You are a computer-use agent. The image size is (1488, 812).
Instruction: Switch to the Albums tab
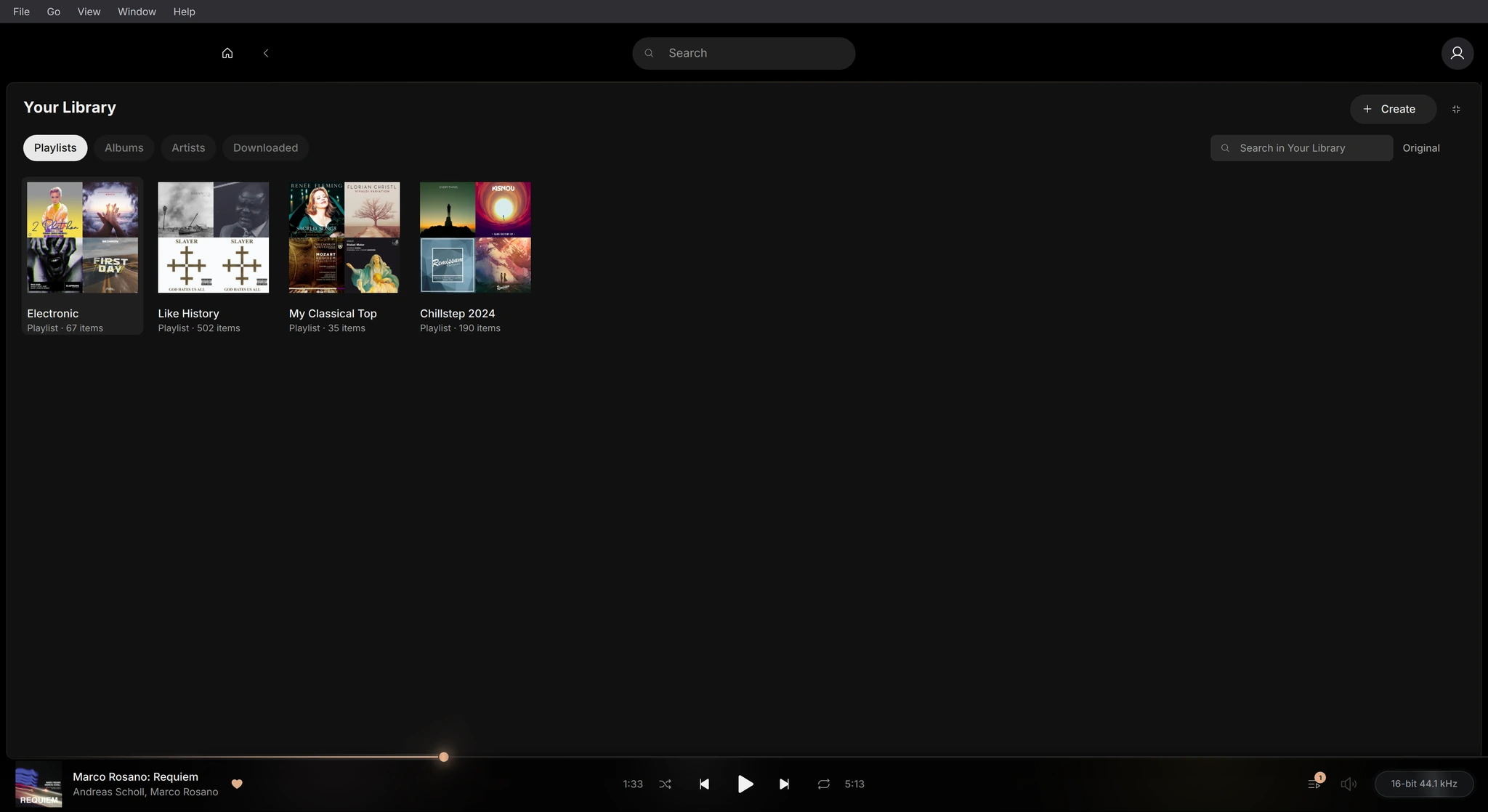(x=124, y=147)
